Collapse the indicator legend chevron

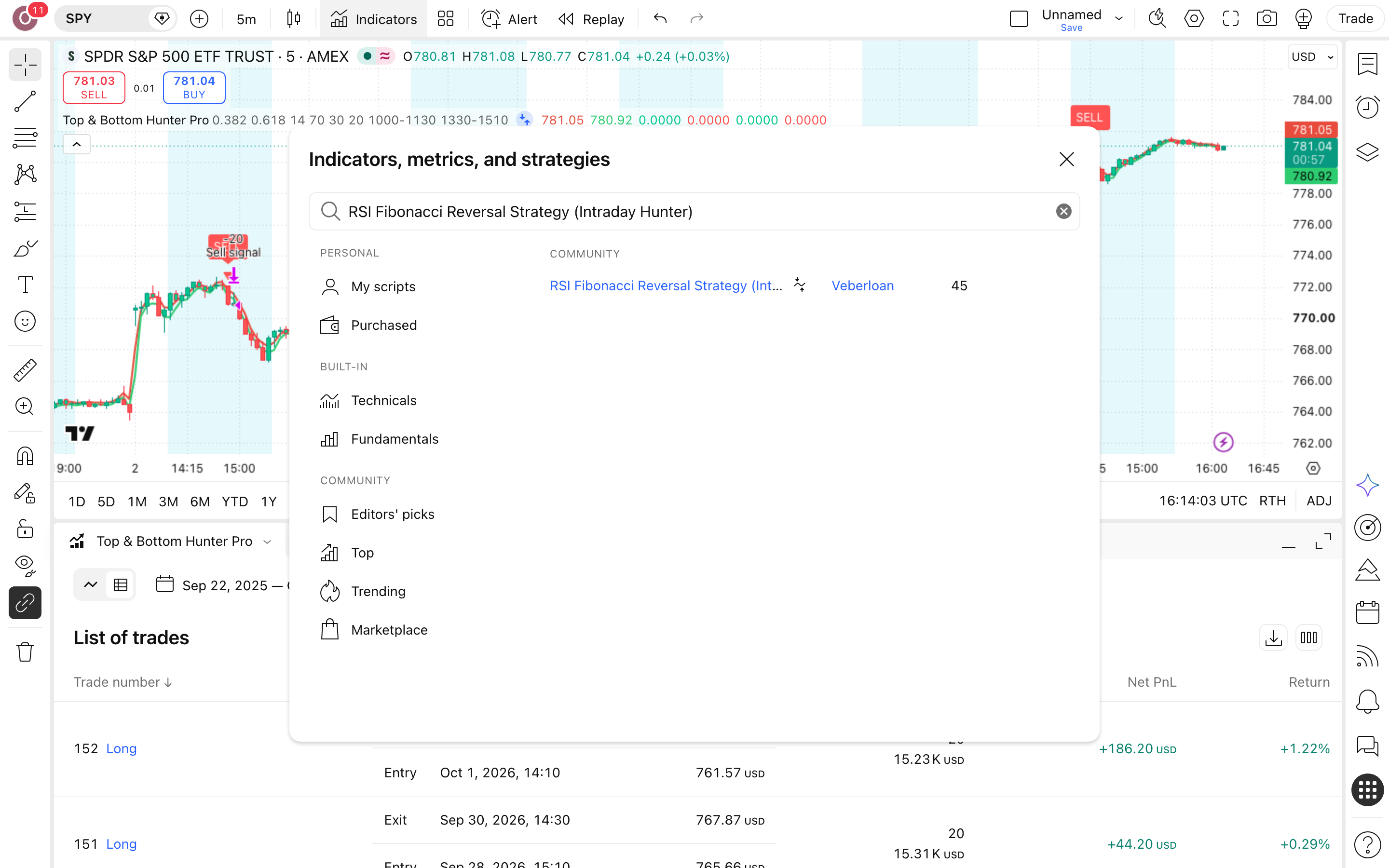click(x=77, y=145)
